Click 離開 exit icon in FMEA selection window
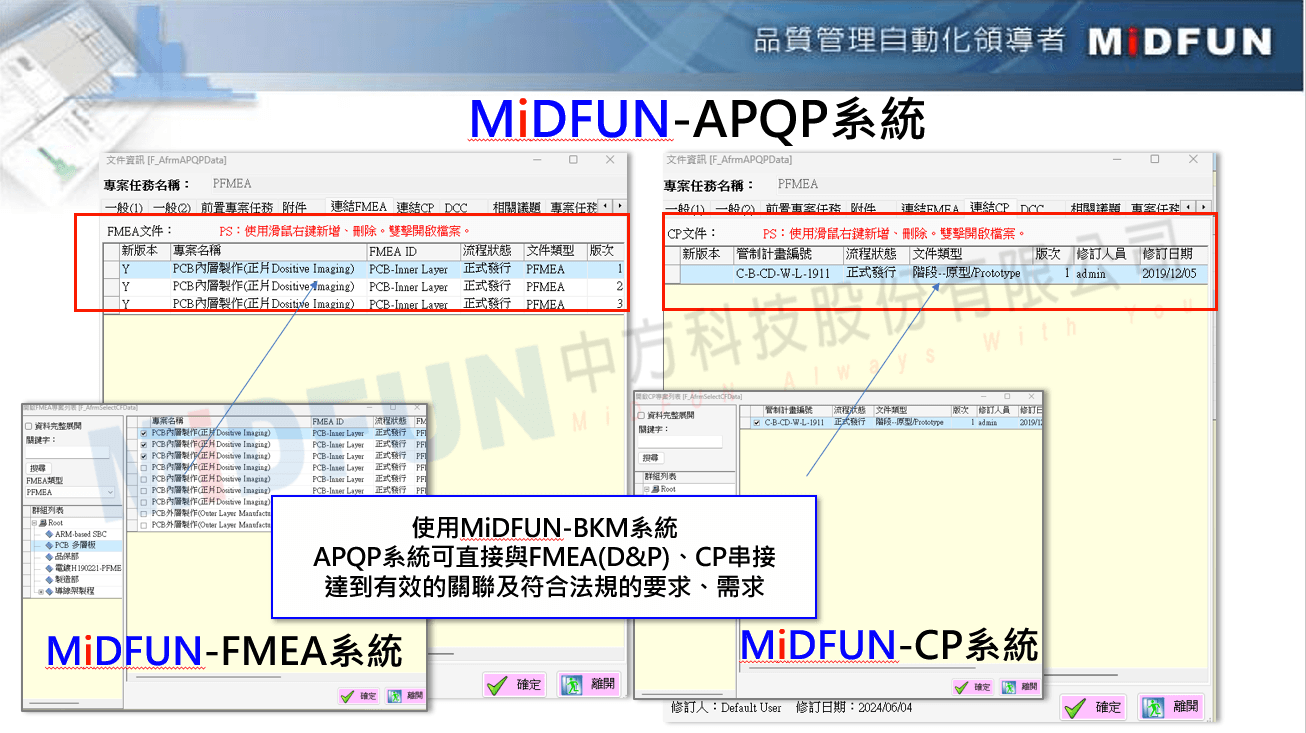This screenshot has height=733, width=1306. 394,696
